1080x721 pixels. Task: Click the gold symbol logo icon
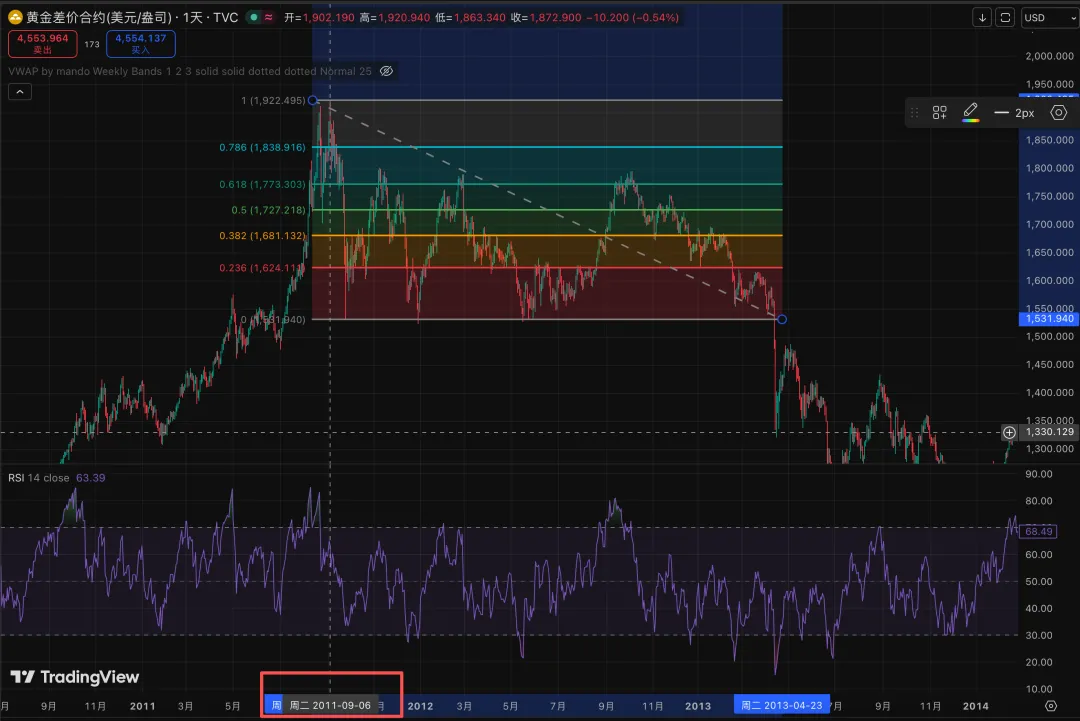click(15, 17)
